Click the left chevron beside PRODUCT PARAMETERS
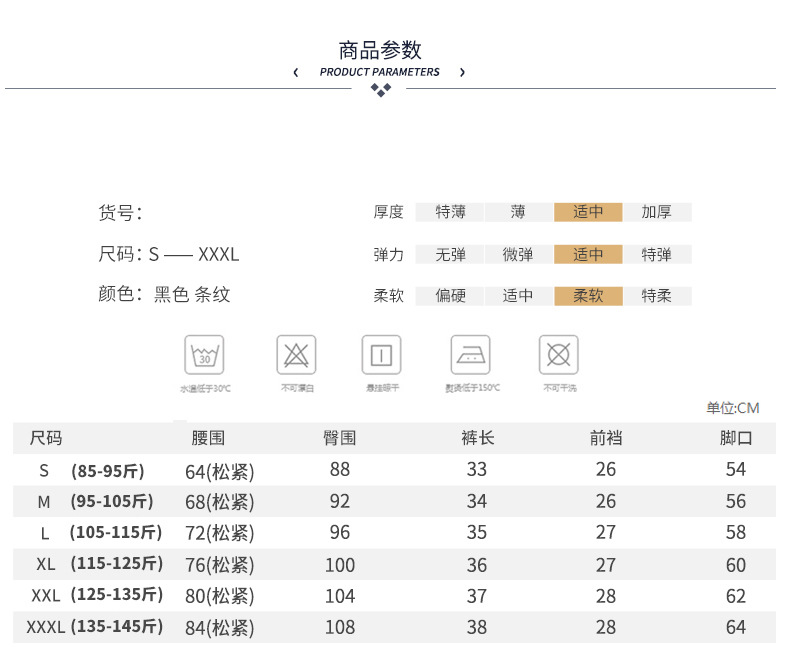This screenshot has height=670, width=790. 296,72
